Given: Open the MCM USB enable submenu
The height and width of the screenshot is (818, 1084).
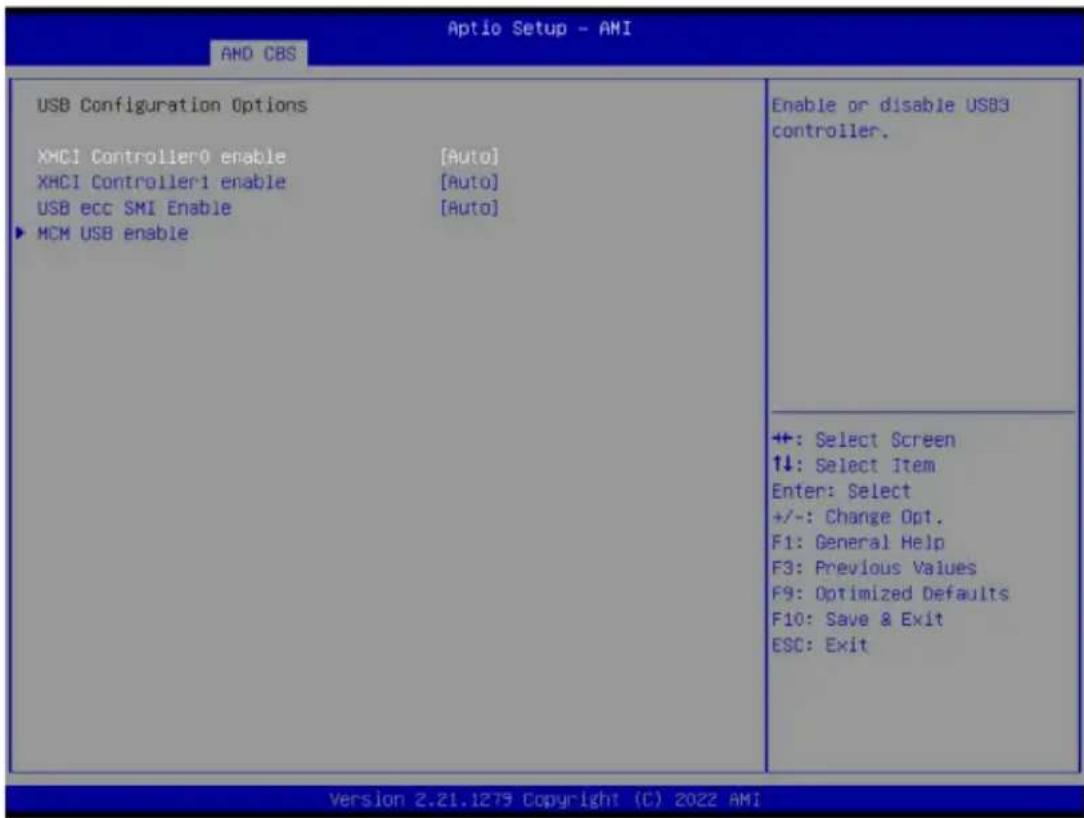Looking at the screenshot, I should 113,234.
